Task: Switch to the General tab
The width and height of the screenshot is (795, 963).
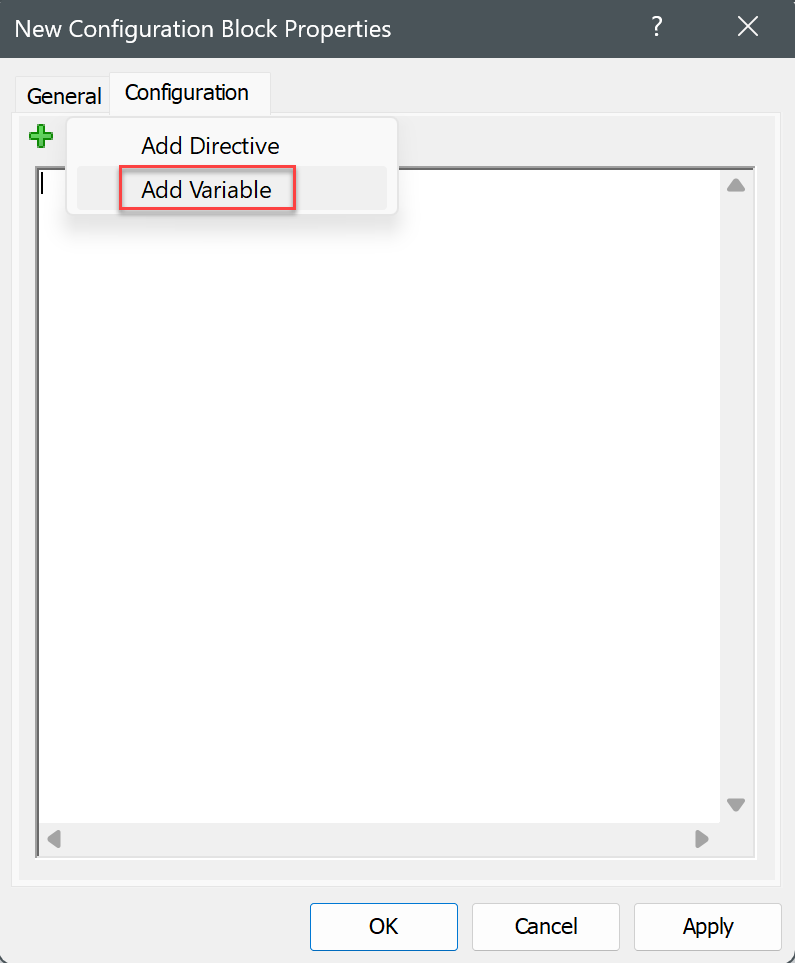Action: tap(64, 96)
